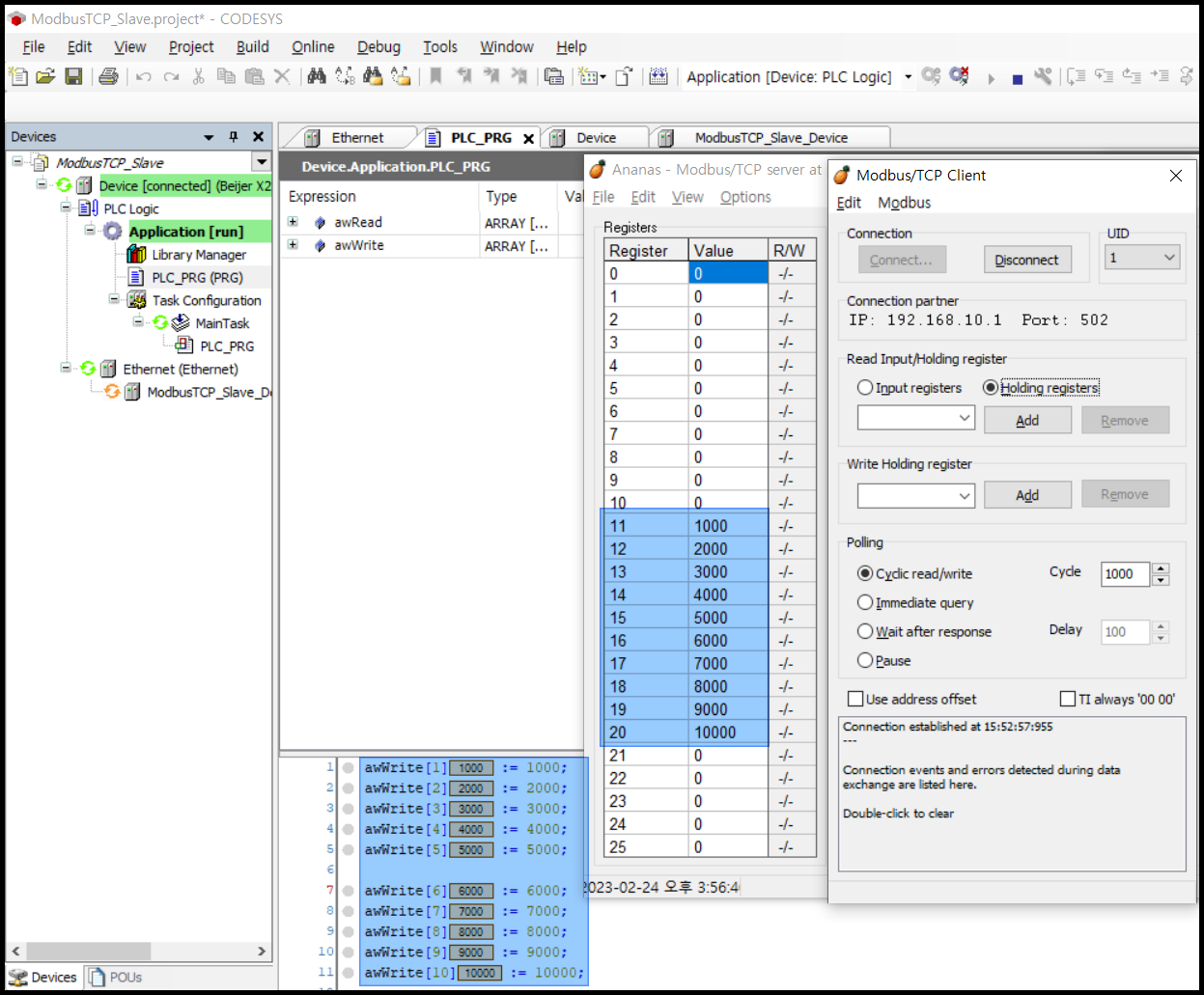Expand the awRead array variable
The image size is (1204, 995).
click(294, 222)
